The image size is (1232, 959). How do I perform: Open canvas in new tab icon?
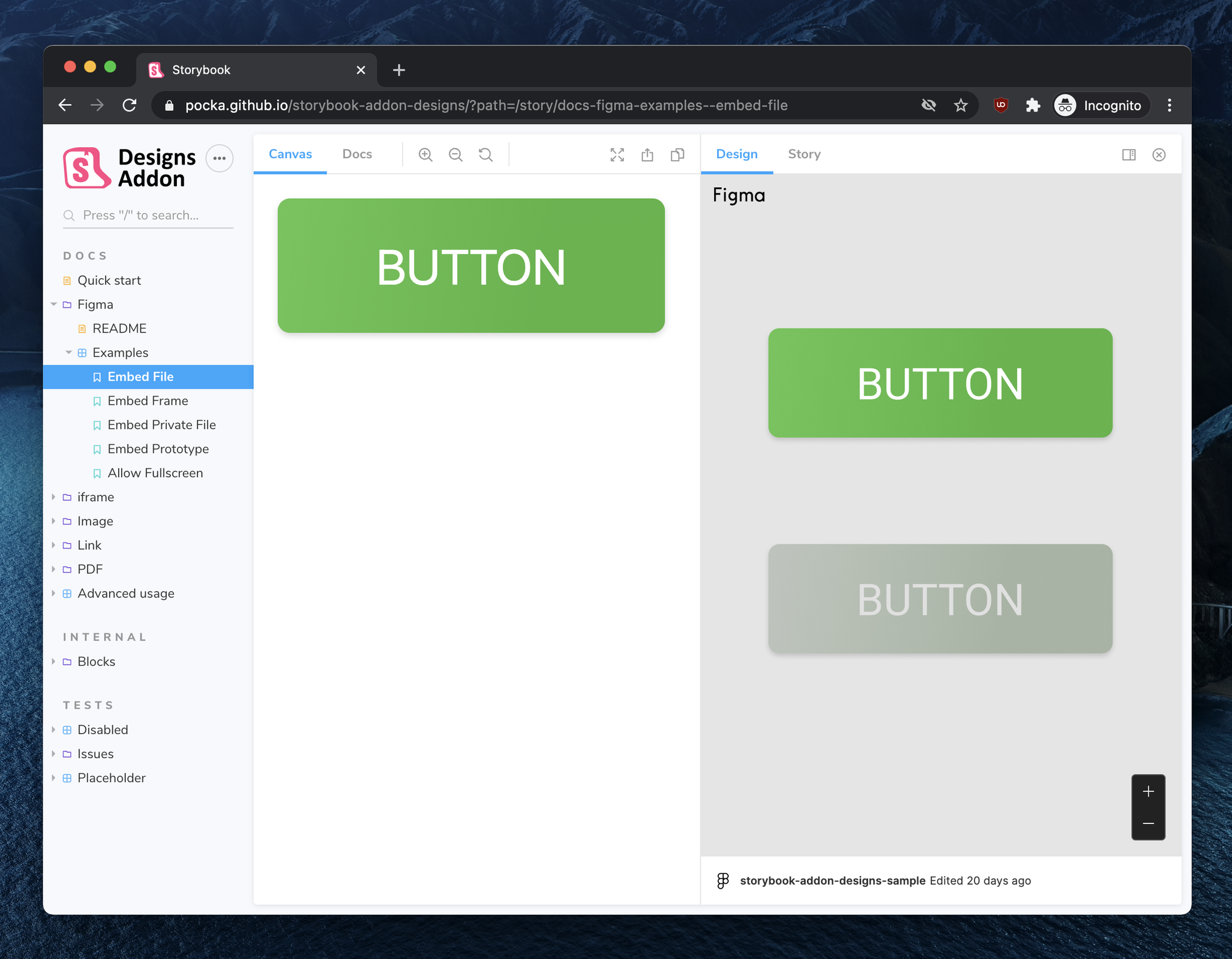point(647,155)
